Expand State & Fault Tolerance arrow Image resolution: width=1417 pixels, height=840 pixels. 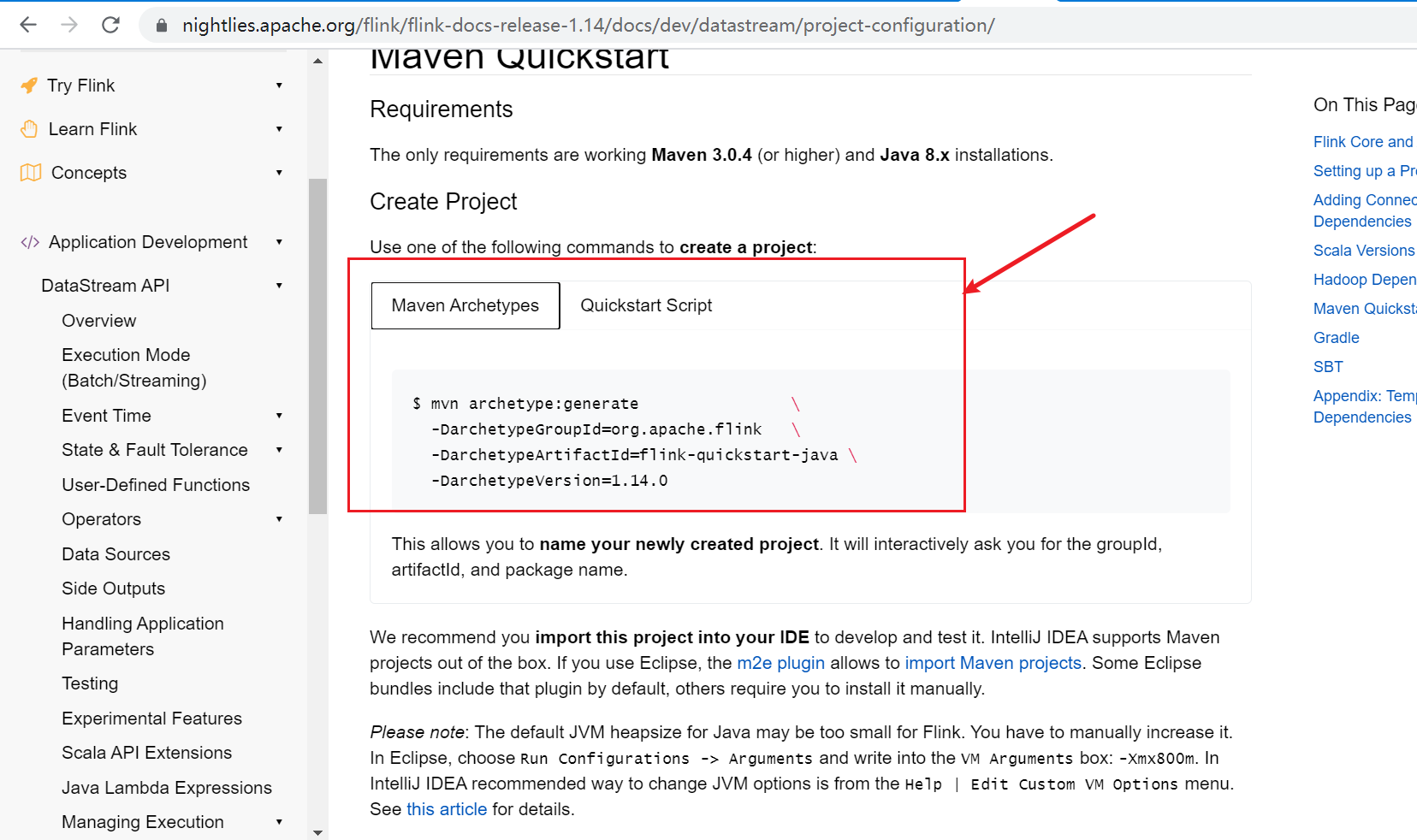click(279, 450)
